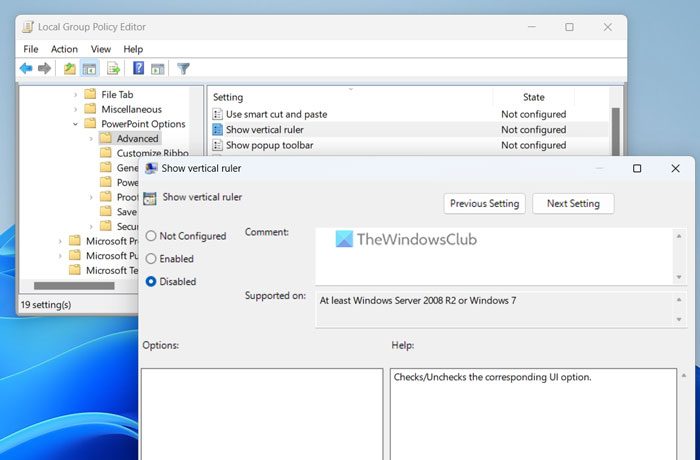Click the Export List toolbar icon

pos(113,69)
